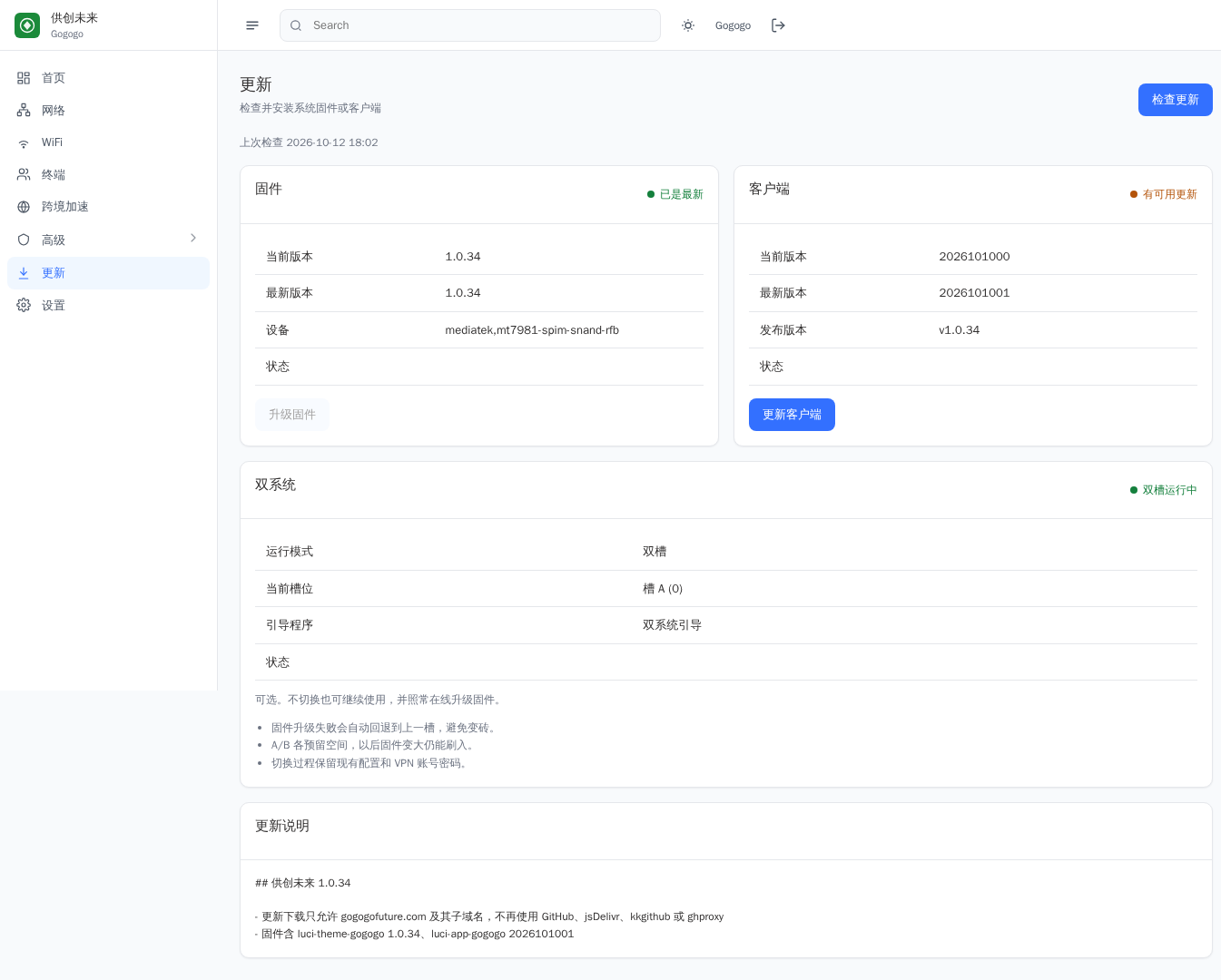Image resolution: width=1221 pixels, height=980 pixels.
Task: Click client latest version 2026101001
Action: (x=974, y=293)
